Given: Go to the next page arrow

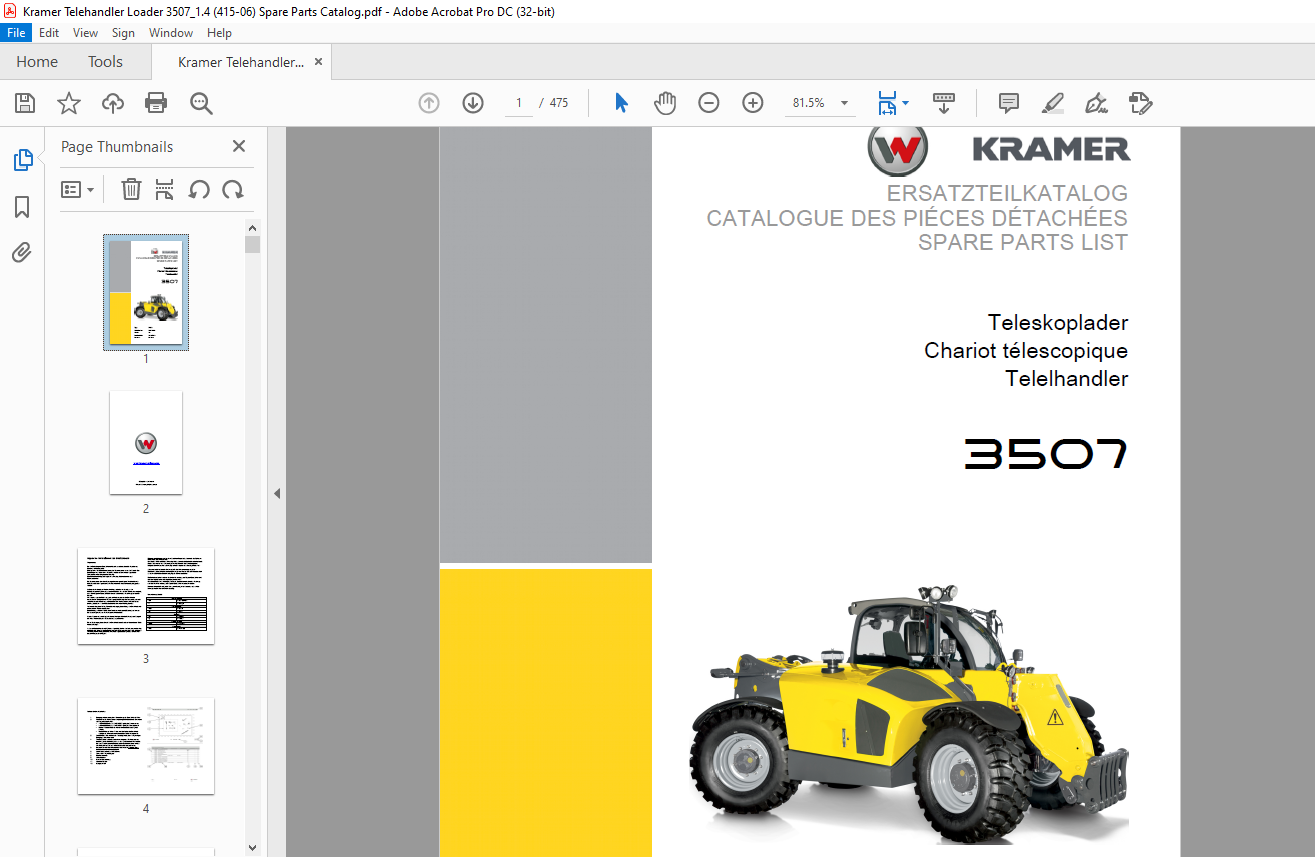Looking at the screenshot, I should point(473,103).
